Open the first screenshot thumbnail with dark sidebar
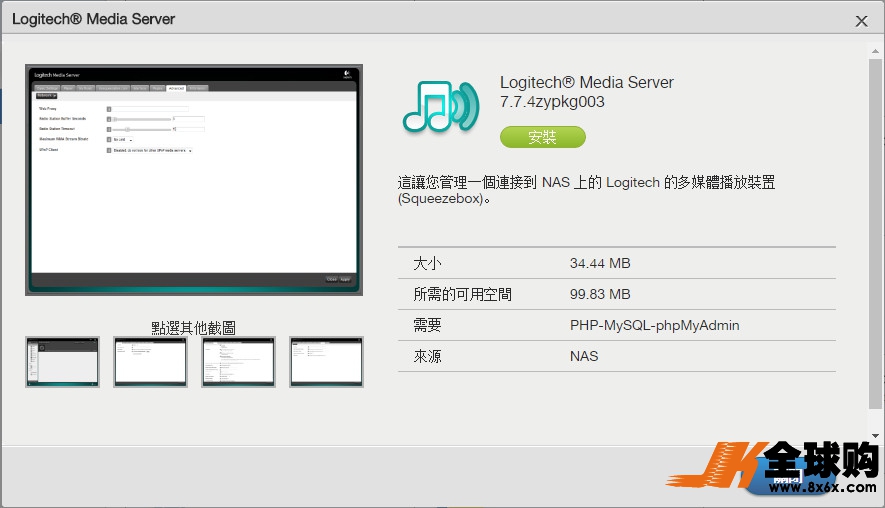This screenshot has width=885, height=508. pos(62,362)
